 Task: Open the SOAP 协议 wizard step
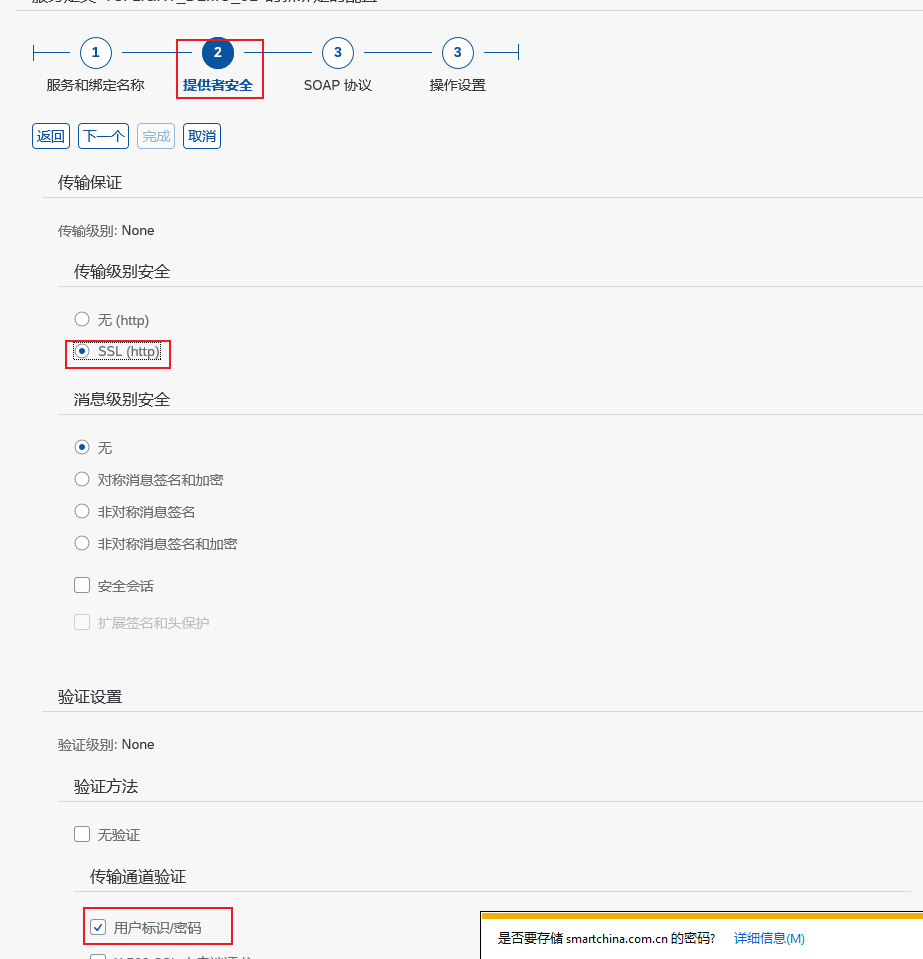pos(338,53)
